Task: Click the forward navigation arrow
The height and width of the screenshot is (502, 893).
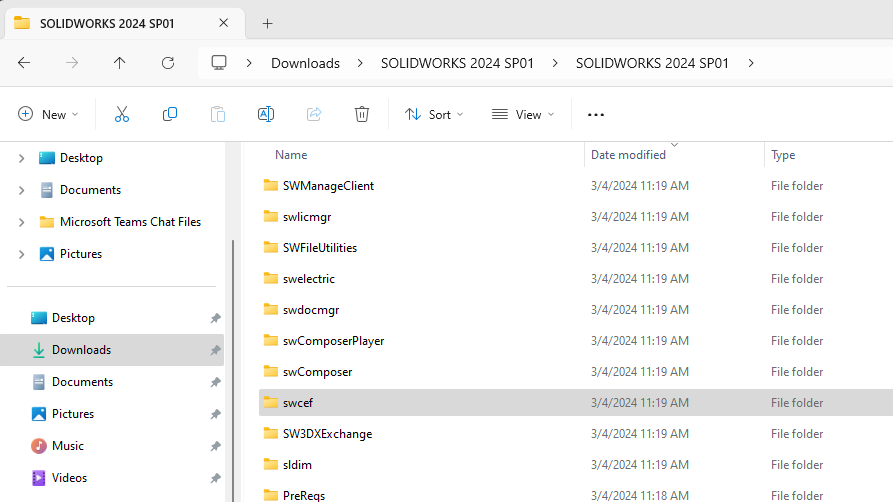Action: click(x=72, y=63)
